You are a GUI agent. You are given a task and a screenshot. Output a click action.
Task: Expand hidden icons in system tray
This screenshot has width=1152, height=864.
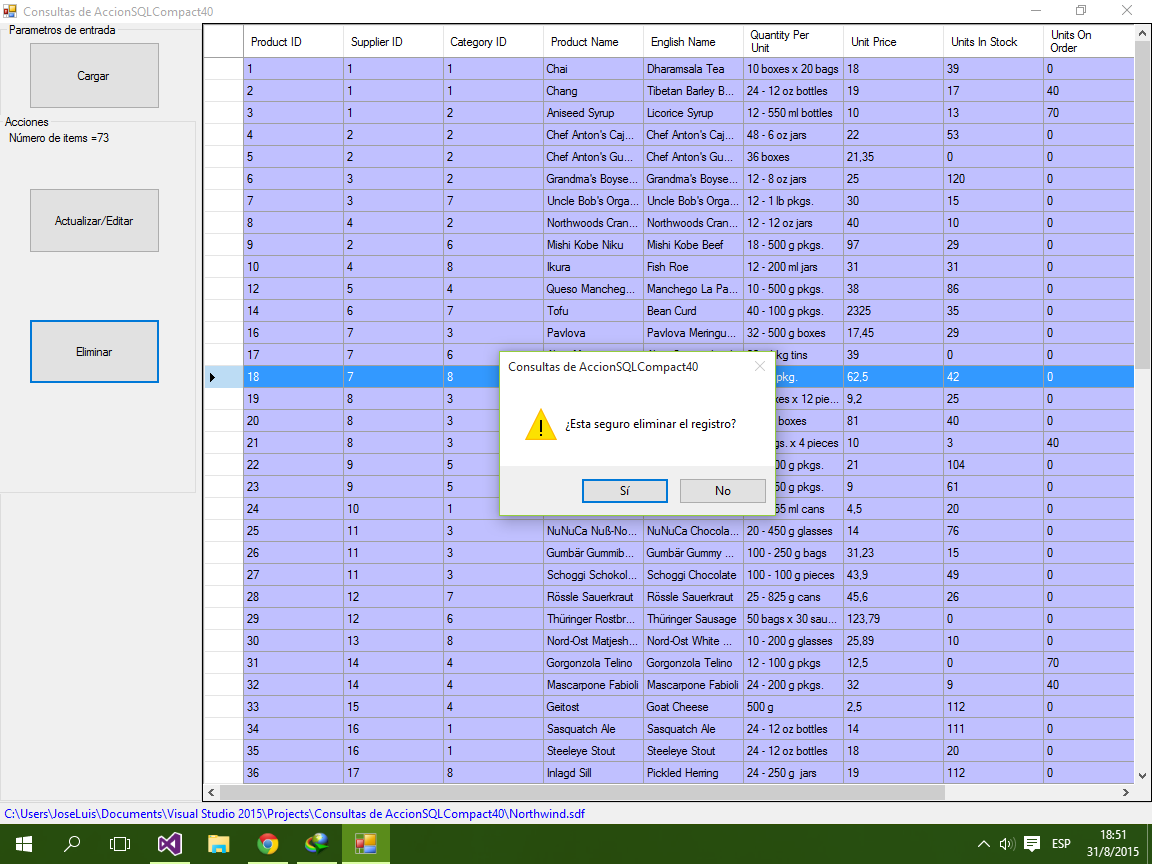coord(983,843)
